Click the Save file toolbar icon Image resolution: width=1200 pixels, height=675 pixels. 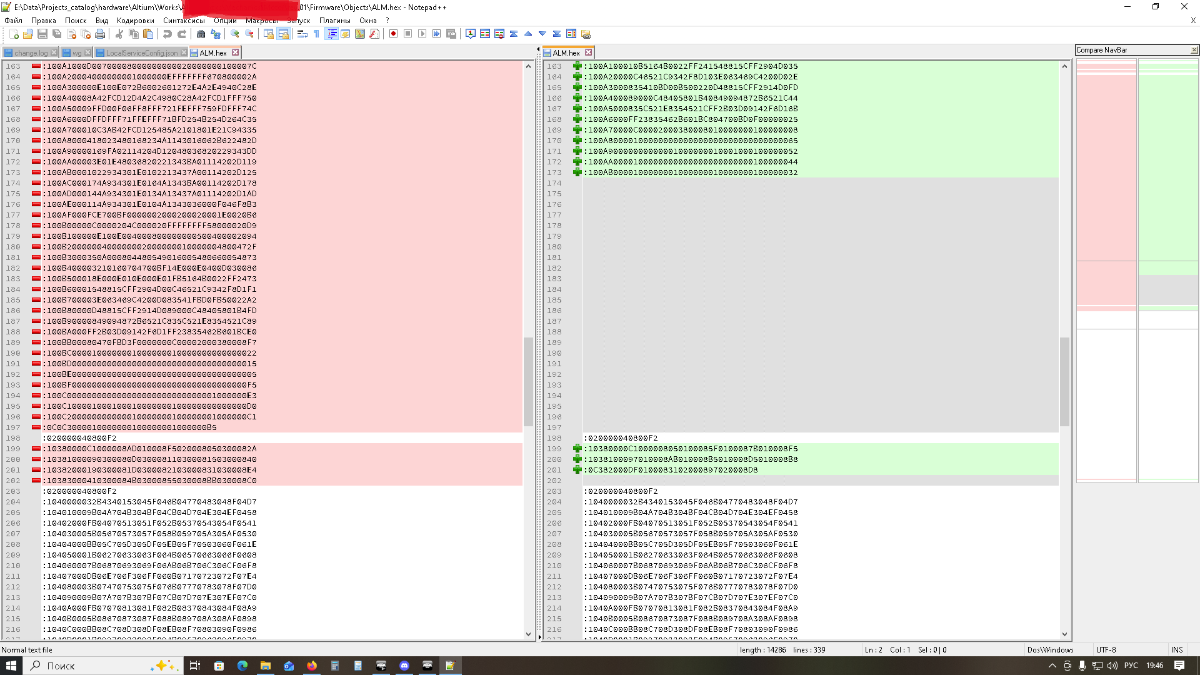(42, 34)
